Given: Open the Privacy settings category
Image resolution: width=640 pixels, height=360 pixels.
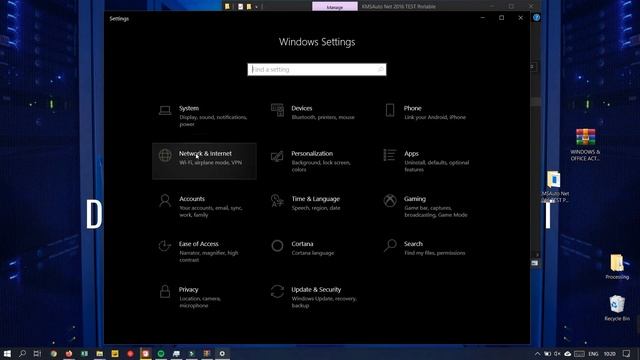Looking at the screenshot, I should click(x=204, y=297).
